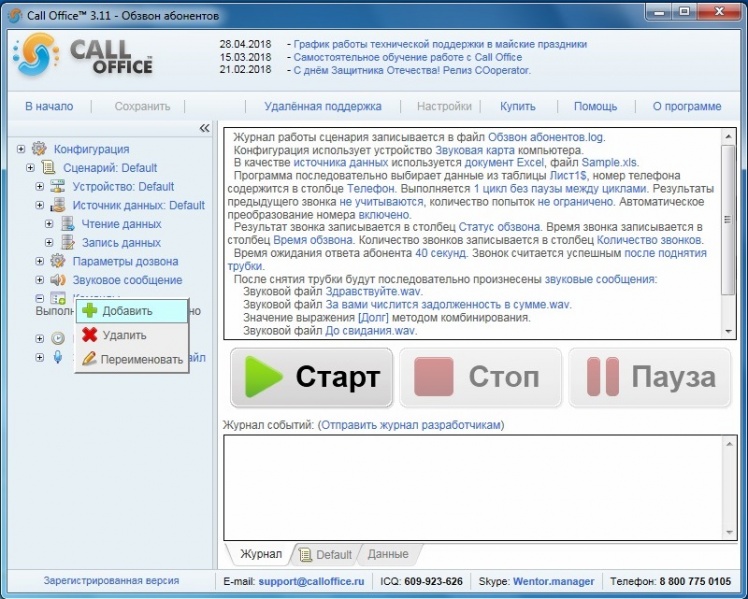Click the microphone icon in the tree

(58, 357)
